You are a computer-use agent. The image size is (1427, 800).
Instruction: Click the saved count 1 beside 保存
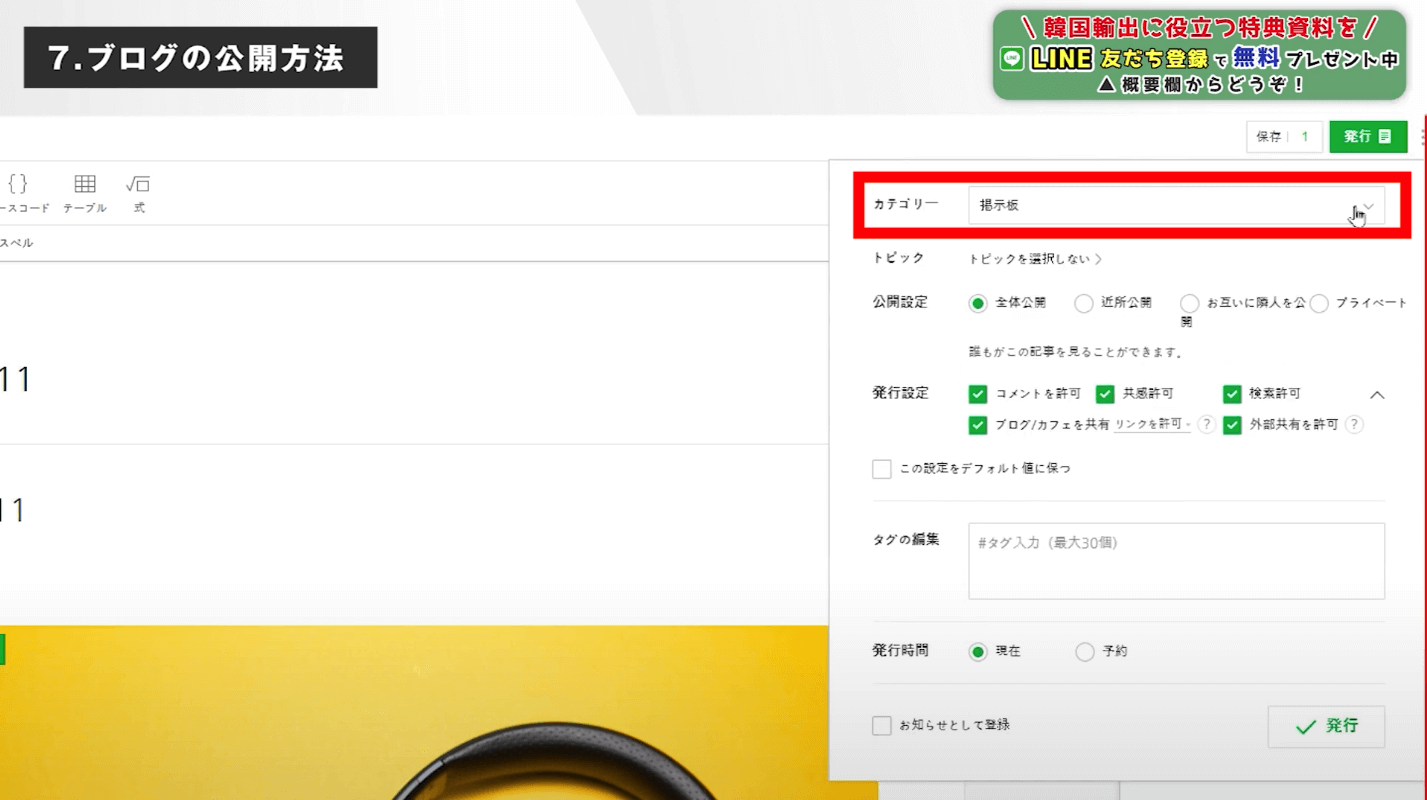click(1305, 137)
